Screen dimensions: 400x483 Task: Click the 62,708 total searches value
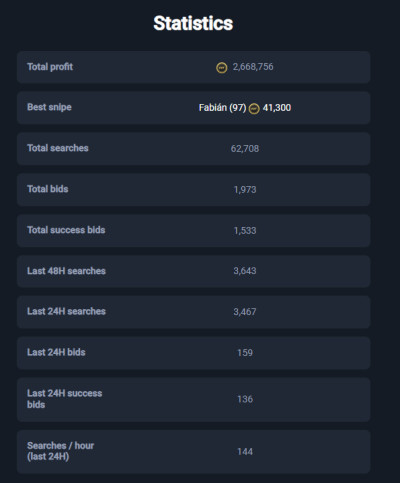tap(245, 149)
